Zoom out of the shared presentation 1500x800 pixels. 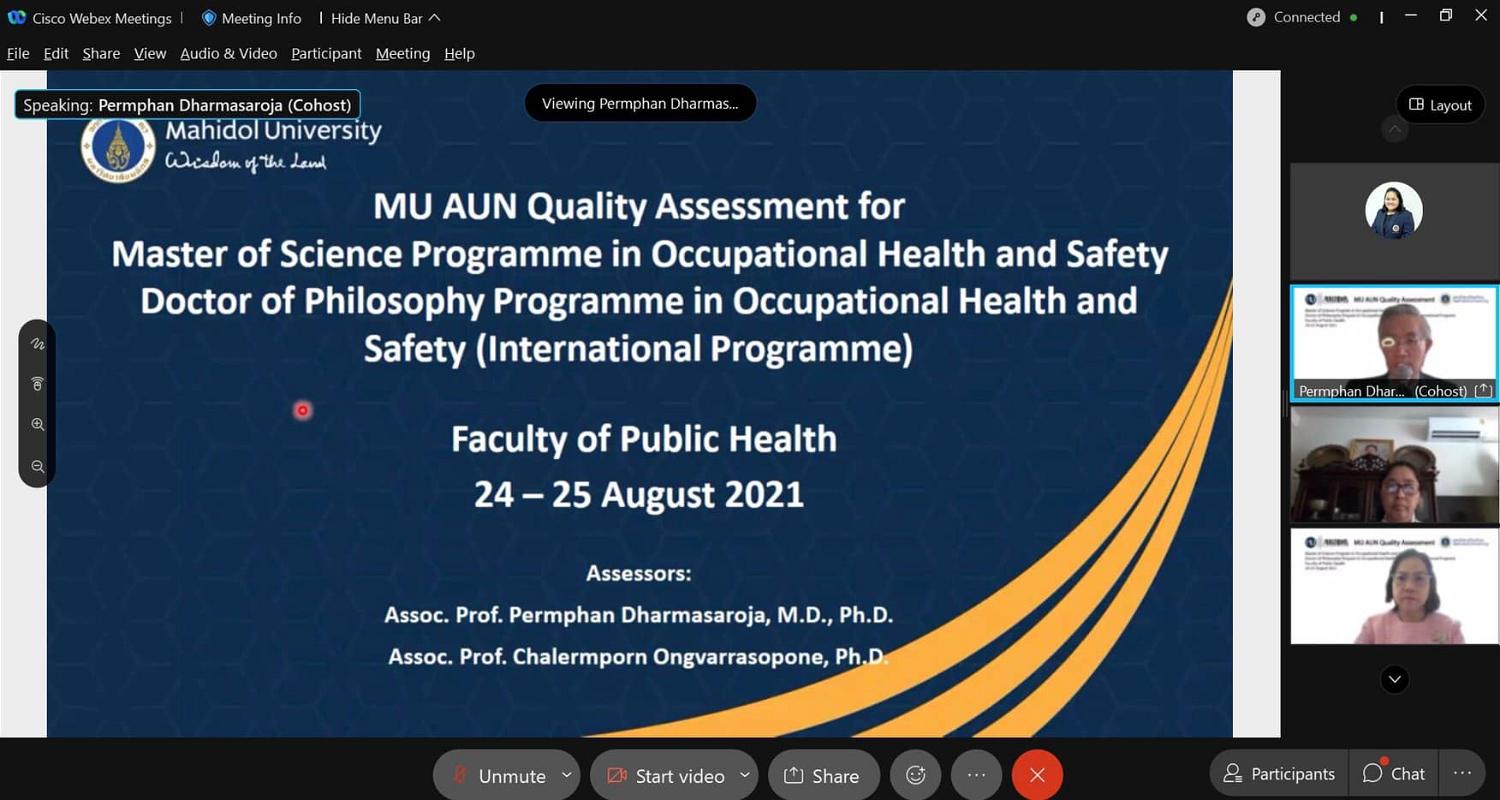coord(38,466)
